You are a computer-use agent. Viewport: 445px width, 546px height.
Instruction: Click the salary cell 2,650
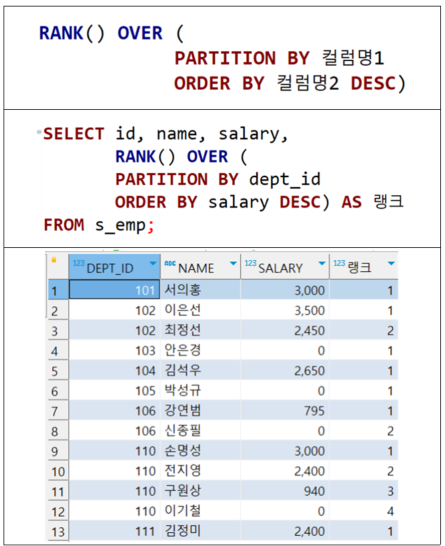(x=285, y=370)
